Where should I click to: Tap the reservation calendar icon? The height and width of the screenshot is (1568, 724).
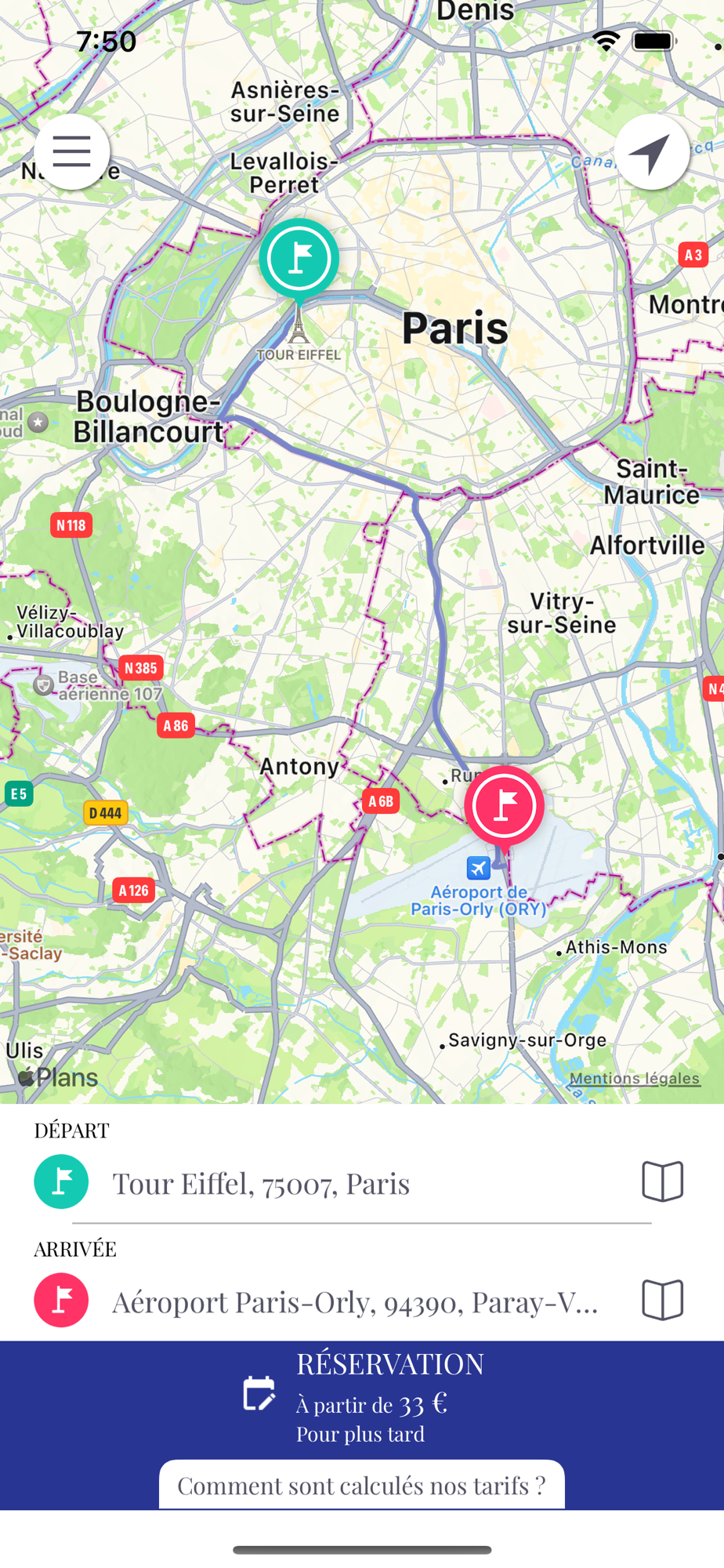(259, 1393)
